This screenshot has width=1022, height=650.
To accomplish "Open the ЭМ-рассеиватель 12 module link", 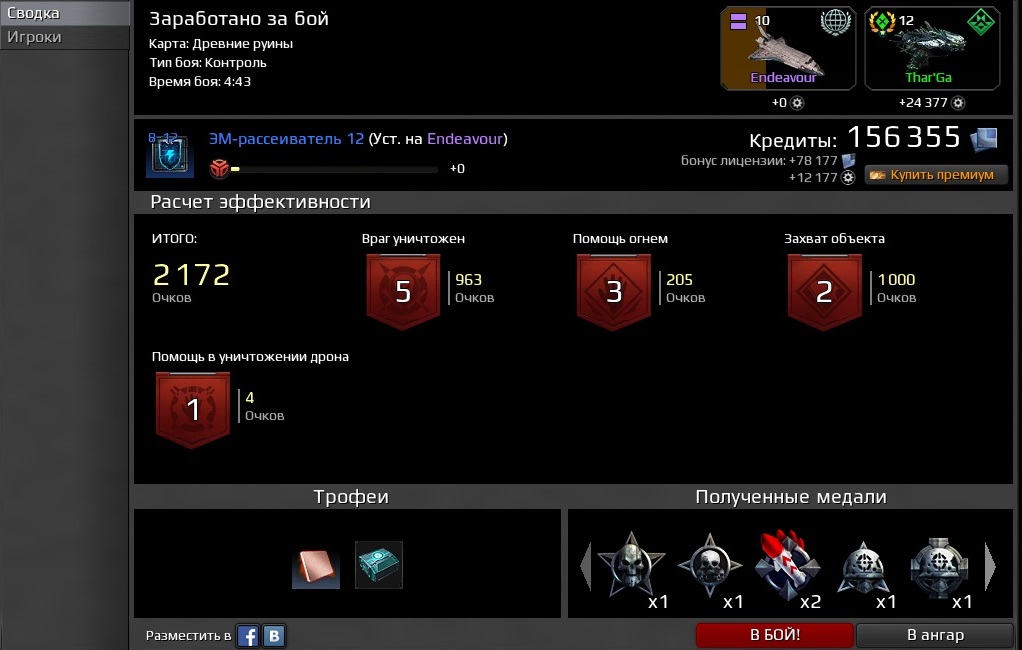I will (x=286, y=139).
